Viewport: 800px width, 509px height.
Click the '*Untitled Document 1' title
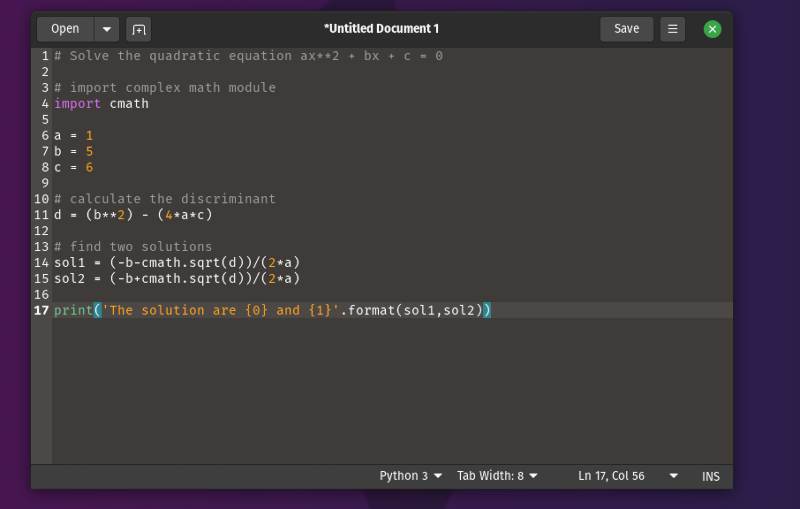pyautogui.click(x=381, y=29)
